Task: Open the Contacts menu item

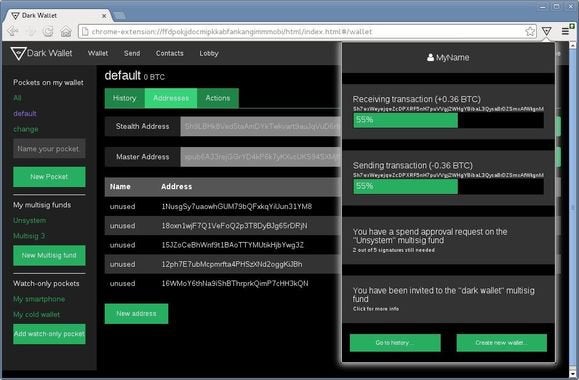Action: pos(169,53)
